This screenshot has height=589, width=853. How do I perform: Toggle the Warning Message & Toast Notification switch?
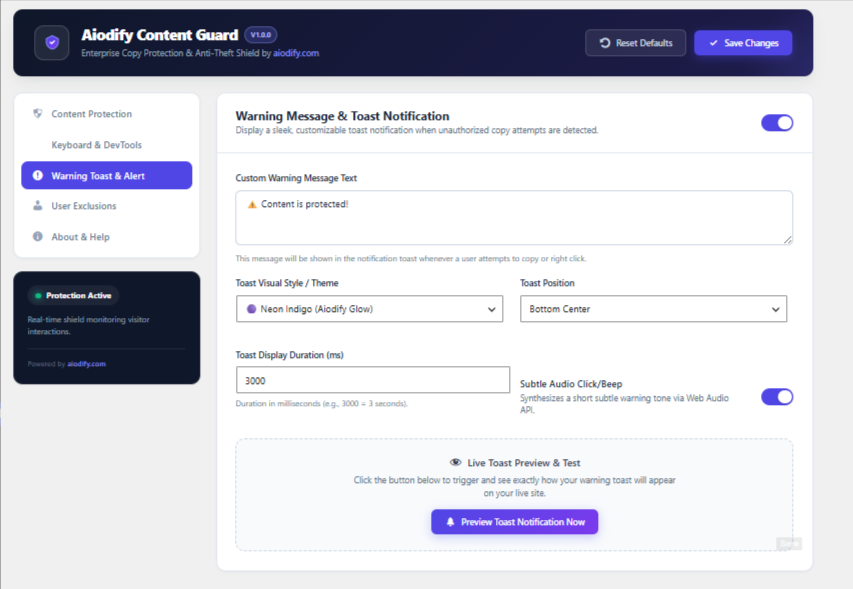pos(777,123)
